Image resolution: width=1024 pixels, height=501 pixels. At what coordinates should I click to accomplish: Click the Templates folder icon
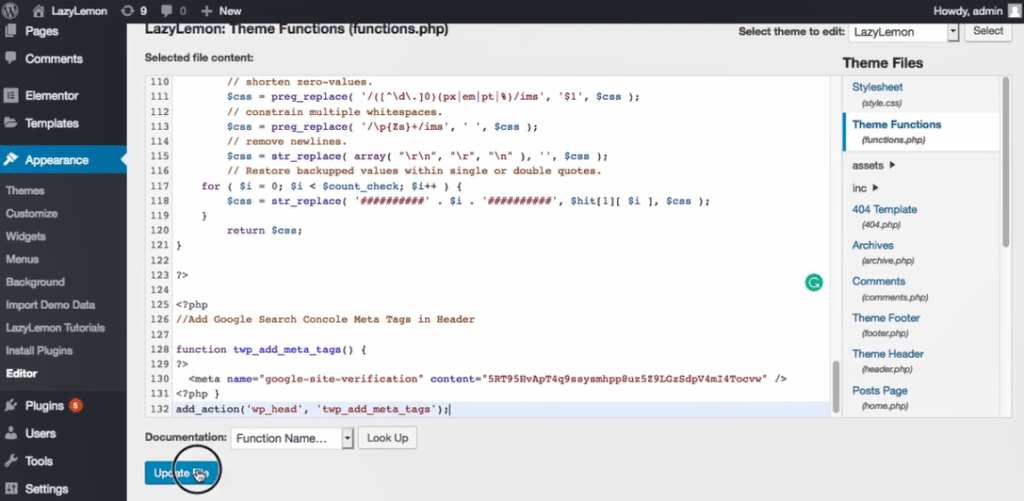tap(10, 123)
